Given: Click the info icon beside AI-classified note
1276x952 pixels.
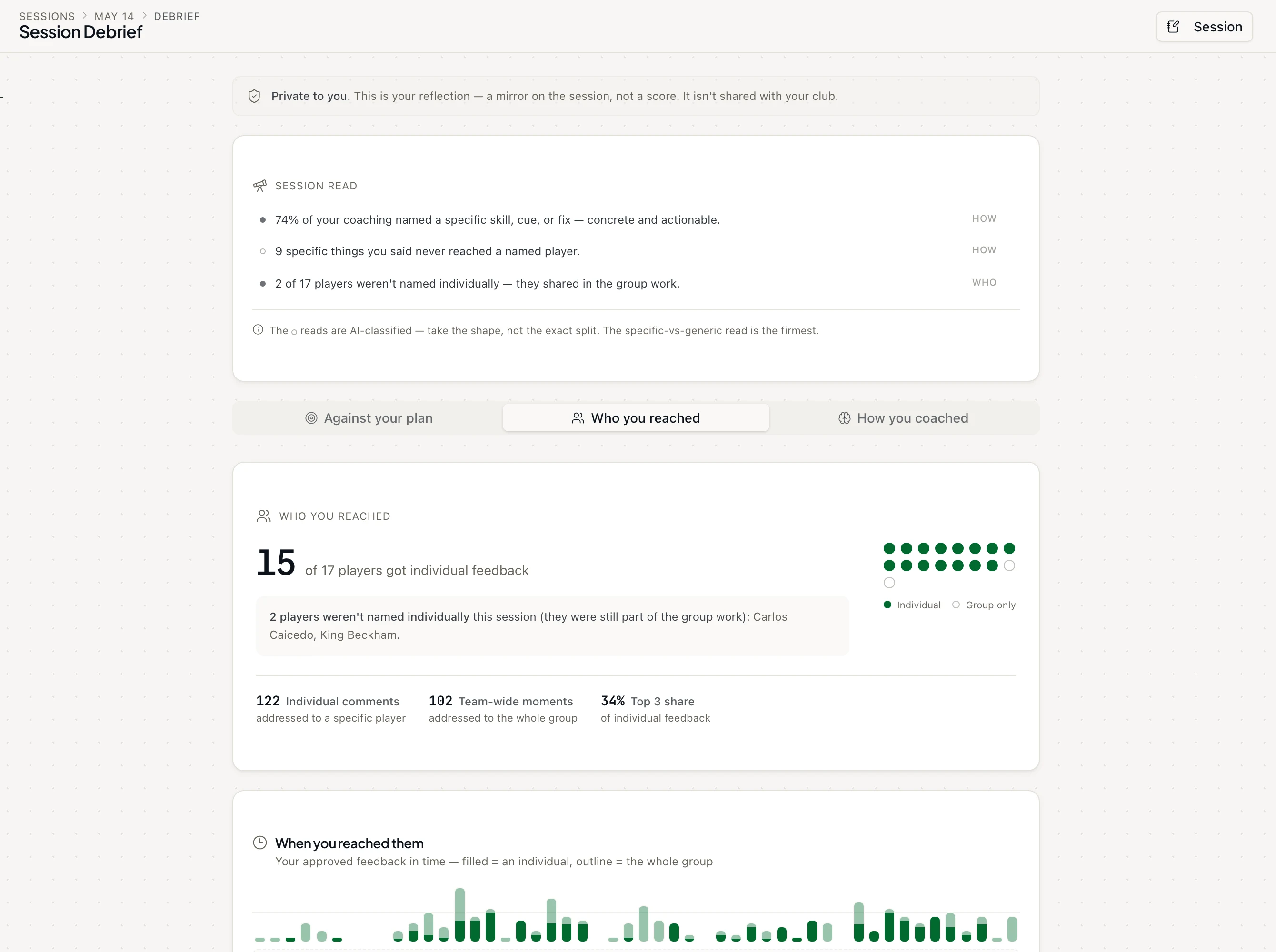Looking at the screenshot, I should pos(258,329).
